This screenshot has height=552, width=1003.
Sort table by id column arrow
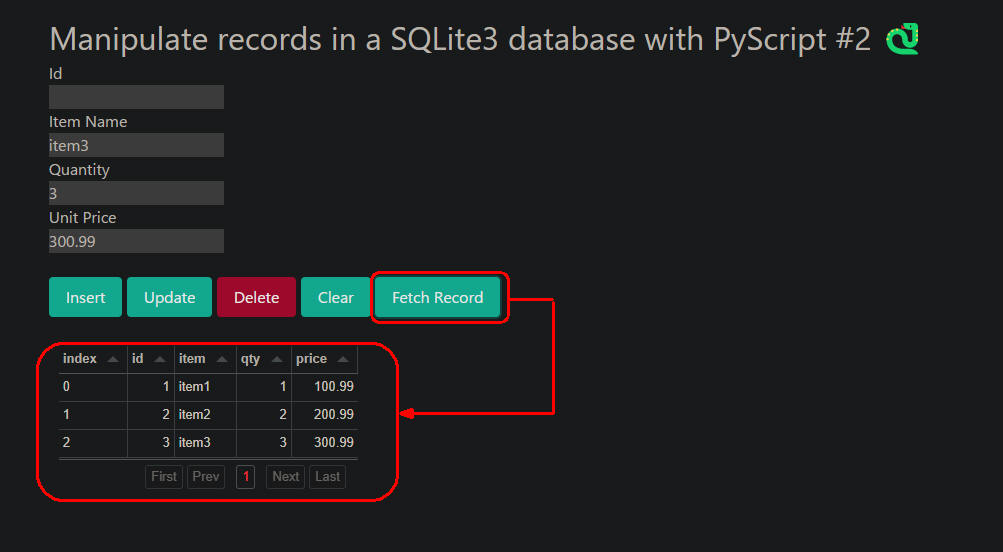[160, 359]
